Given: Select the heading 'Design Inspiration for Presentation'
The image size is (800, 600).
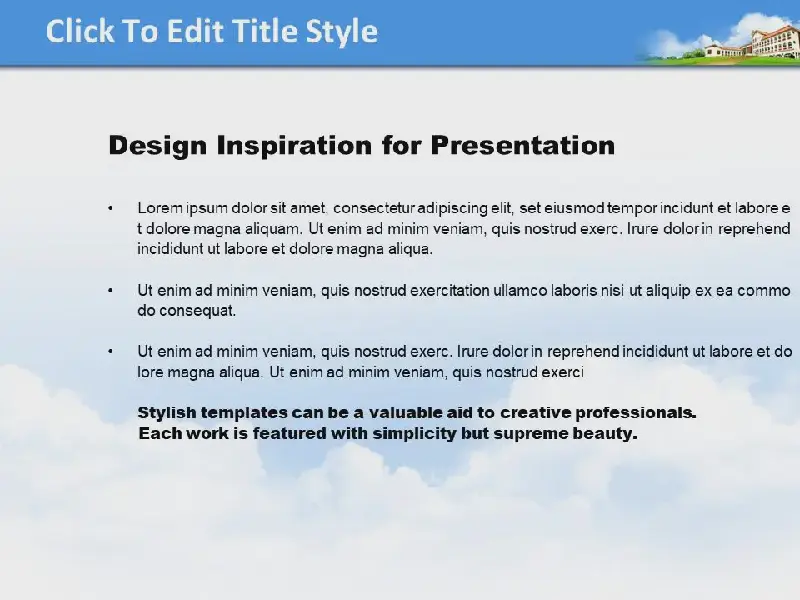Looking at the screenshot, I should [x=362, y=145].
